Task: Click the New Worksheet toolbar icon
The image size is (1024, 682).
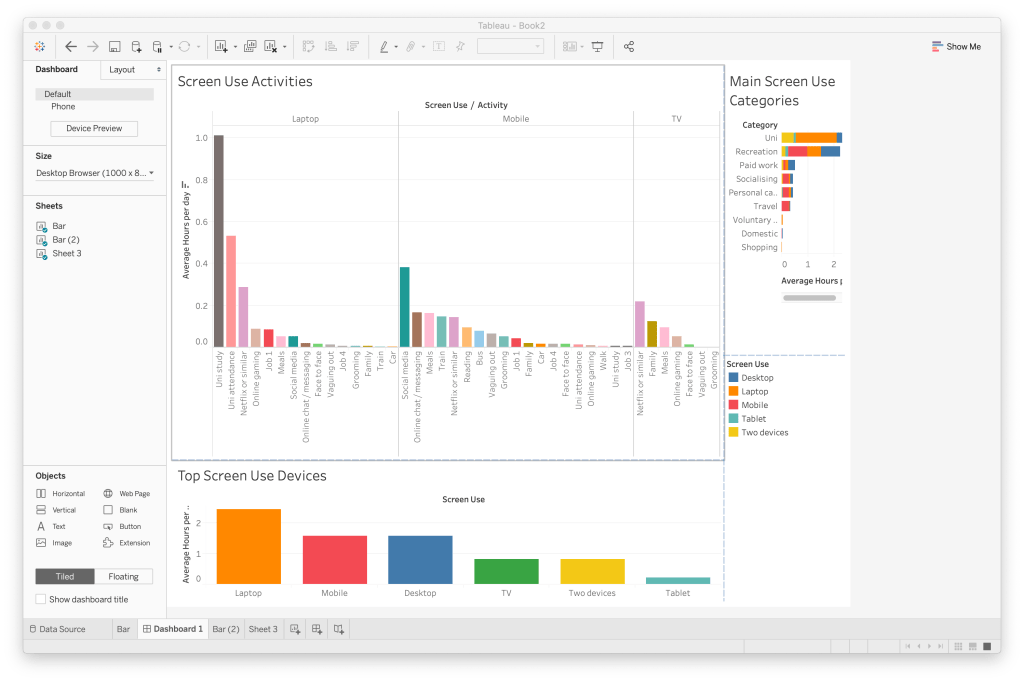Action: (x=221, y=46)
